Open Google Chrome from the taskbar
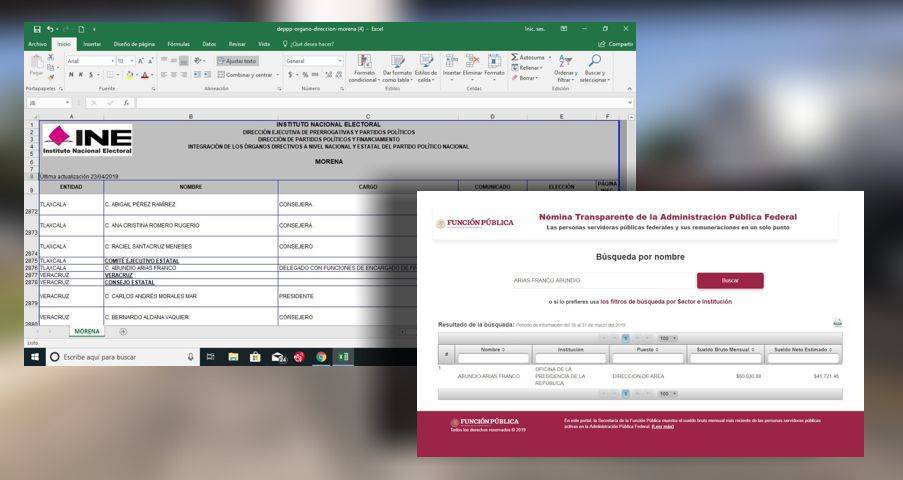Image resolution: width=903 pixels, height=480 pixels. tap(321, 357)
